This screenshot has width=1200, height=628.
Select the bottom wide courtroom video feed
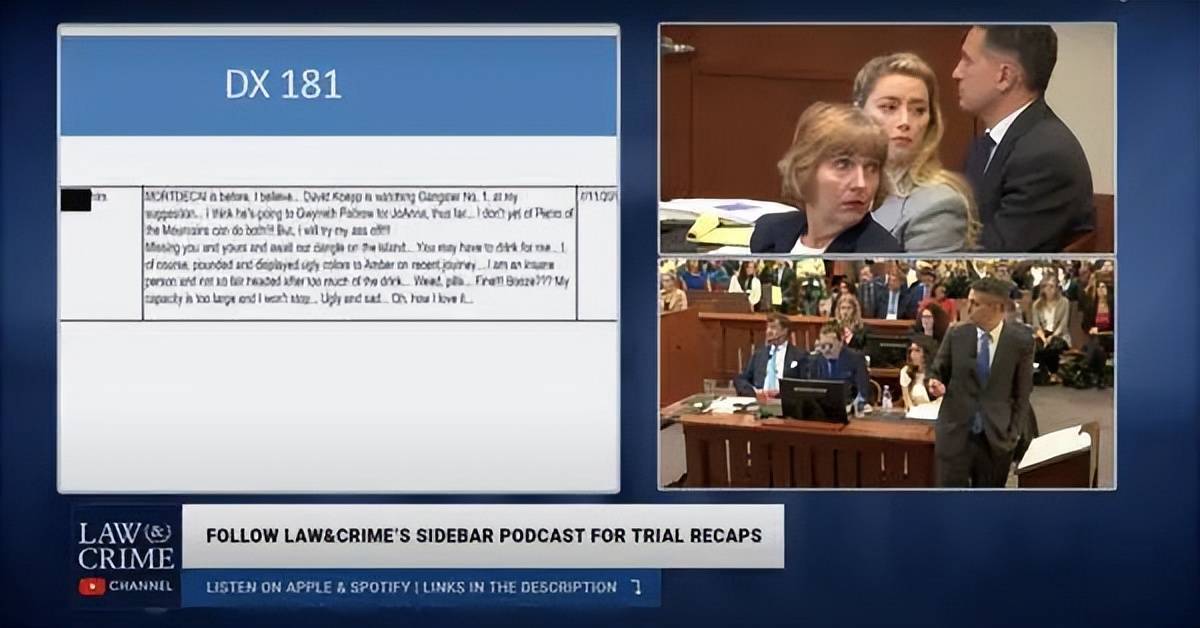pos(887,374)
